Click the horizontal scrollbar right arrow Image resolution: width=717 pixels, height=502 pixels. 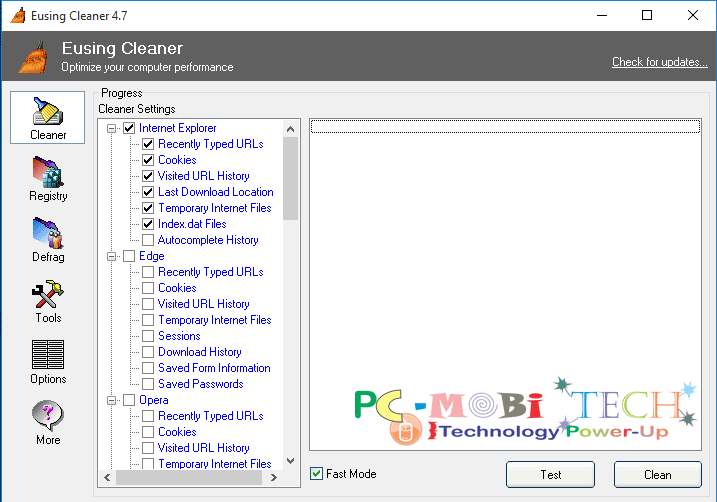coord(273,477)
